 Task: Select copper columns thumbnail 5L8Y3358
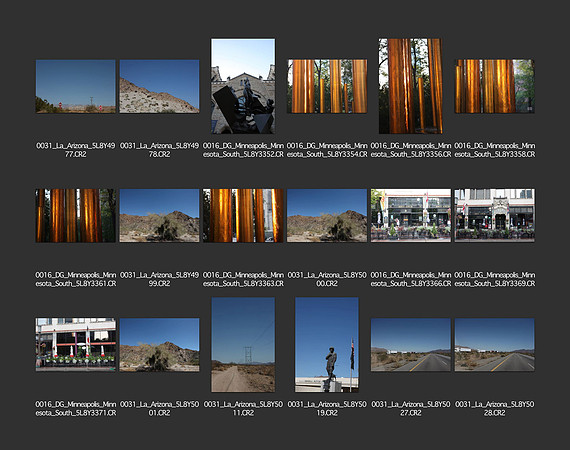point(495,87)
